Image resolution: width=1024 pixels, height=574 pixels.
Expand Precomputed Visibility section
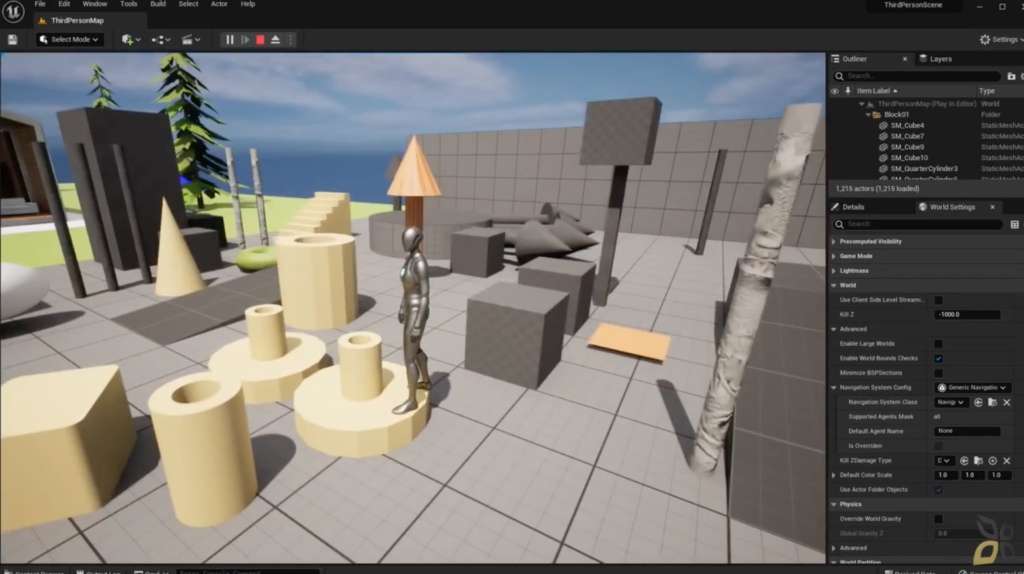point(834,242)
